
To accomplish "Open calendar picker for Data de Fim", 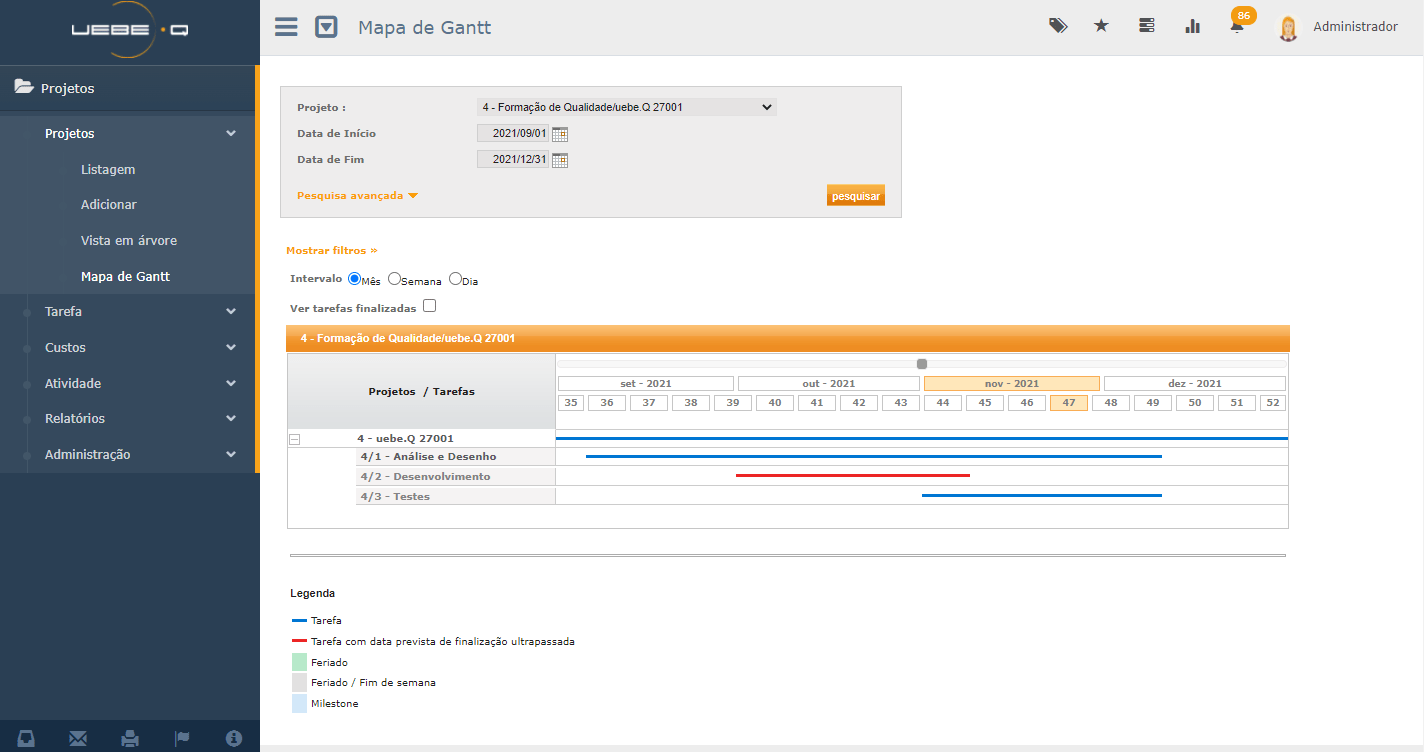I will point(560,160).
